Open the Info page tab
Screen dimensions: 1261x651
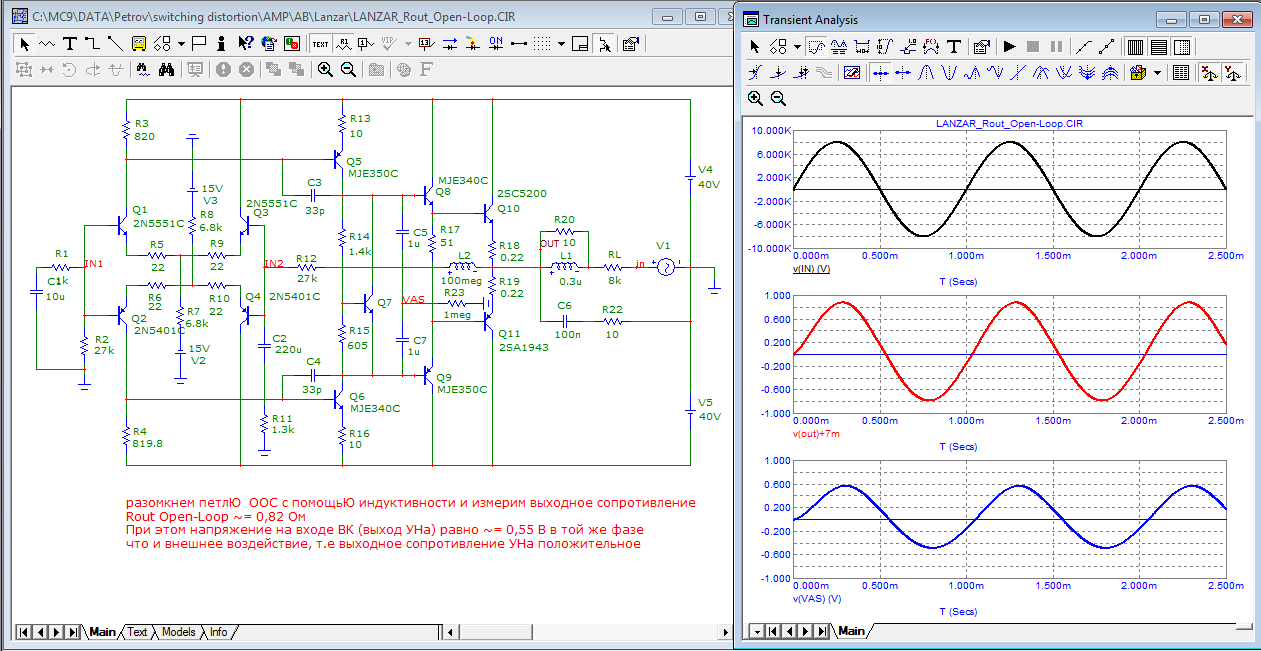pyautogui.click(x=218, y=632)
